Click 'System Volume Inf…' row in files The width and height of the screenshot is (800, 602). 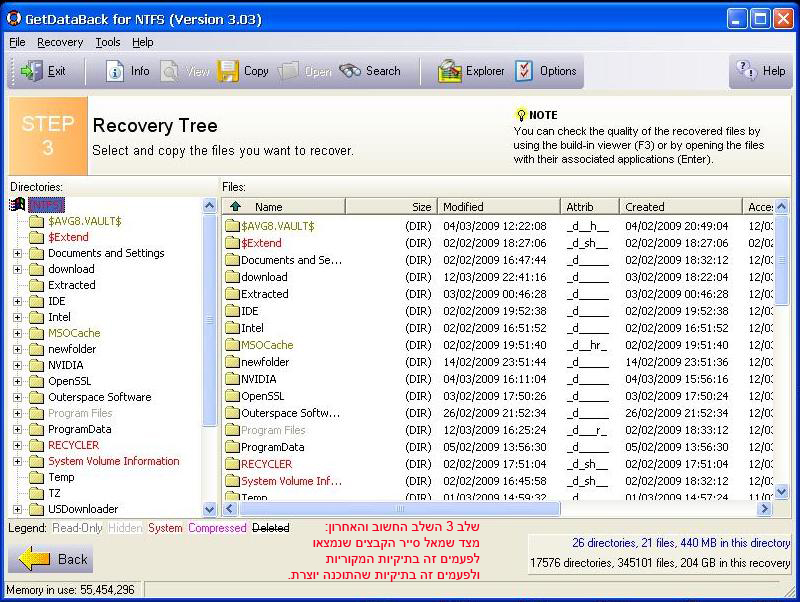coord(498,481)
